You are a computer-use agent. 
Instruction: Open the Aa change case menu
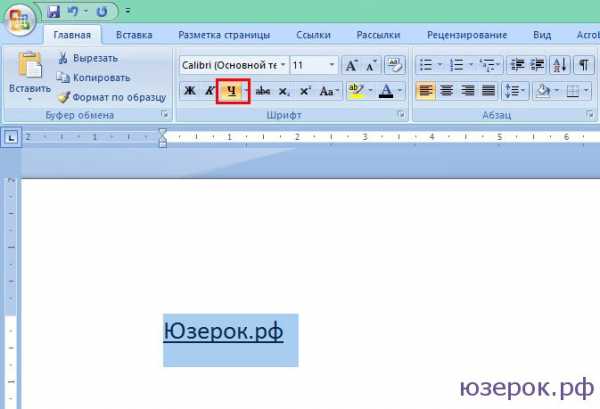pyautogui.click(x=329, y=91)
